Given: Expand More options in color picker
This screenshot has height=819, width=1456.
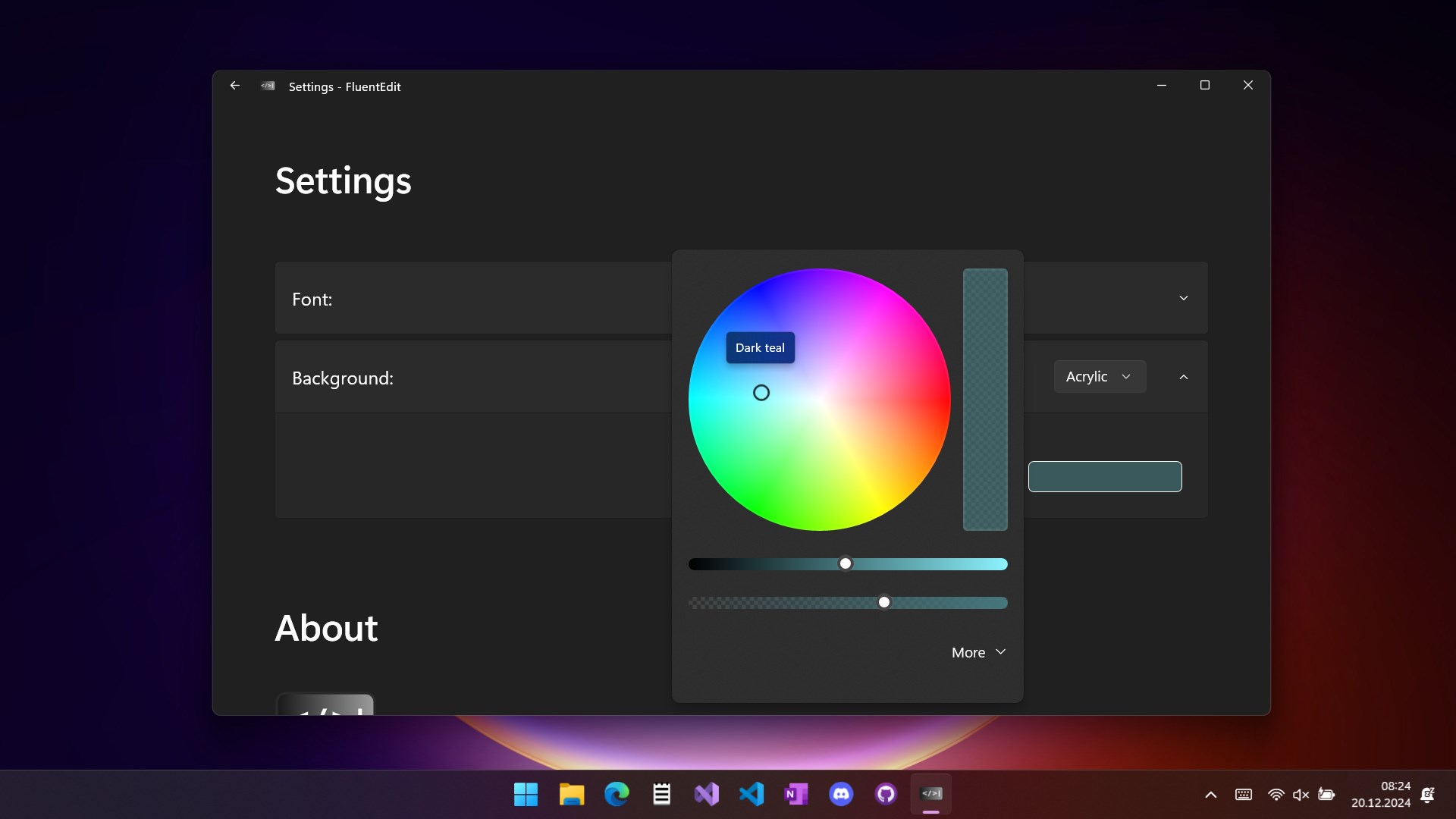Looking at the screenshot, I should click(x=978, y=652).
